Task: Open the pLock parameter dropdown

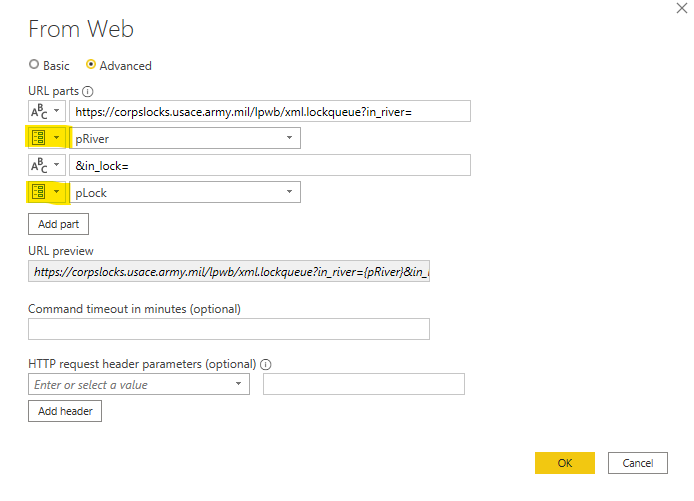Action: coord(288,192)
